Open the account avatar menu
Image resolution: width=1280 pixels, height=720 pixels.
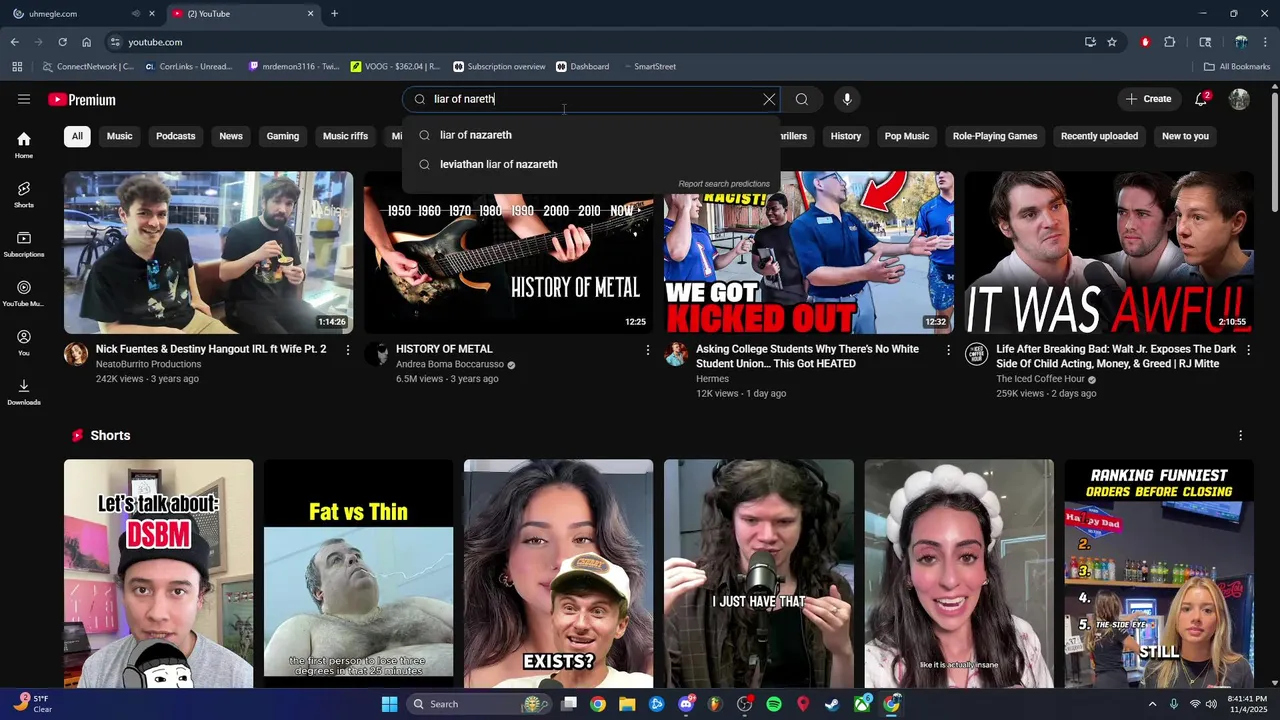pyautogui.click(x=1239, y=99)
